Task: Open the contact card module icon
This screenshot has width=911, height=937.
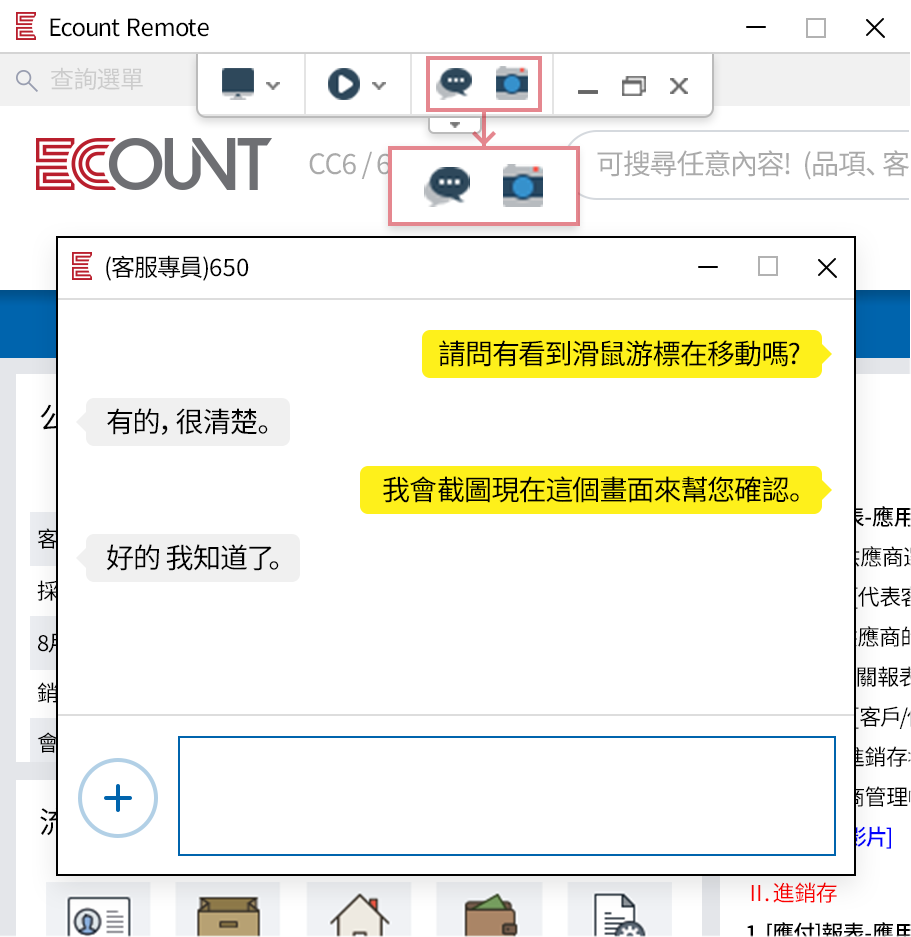Action: click(x=97, y=912)
